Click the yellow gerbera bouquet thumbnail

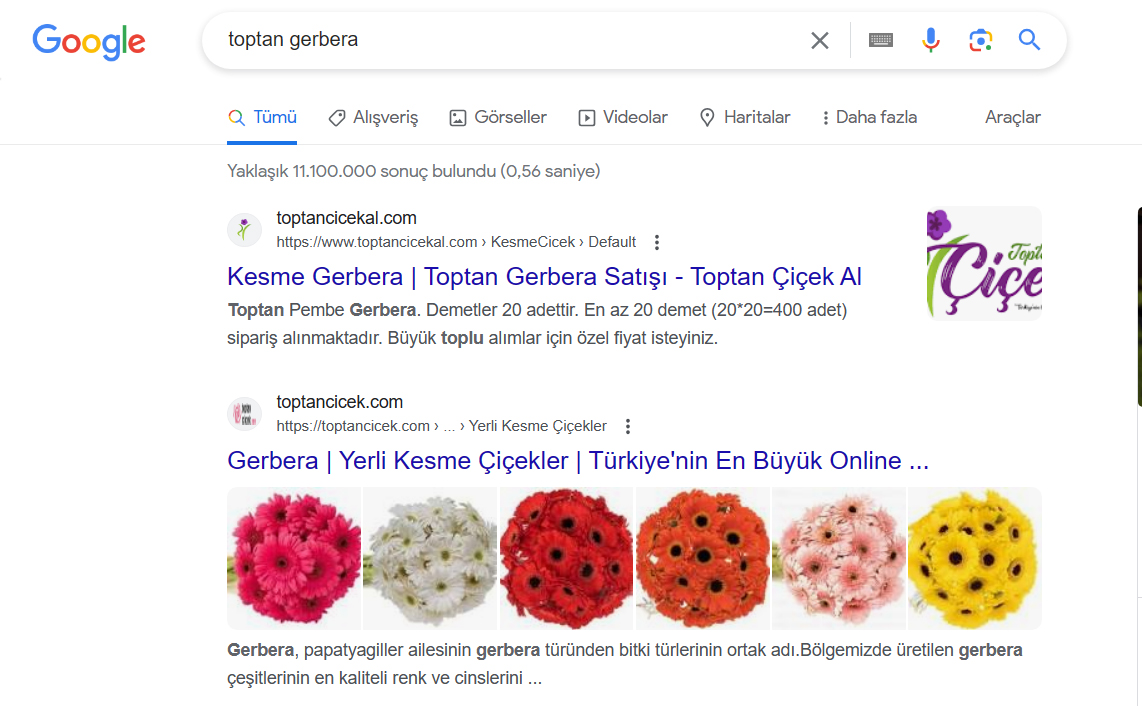pyautogui.click(x=974, y=558)
